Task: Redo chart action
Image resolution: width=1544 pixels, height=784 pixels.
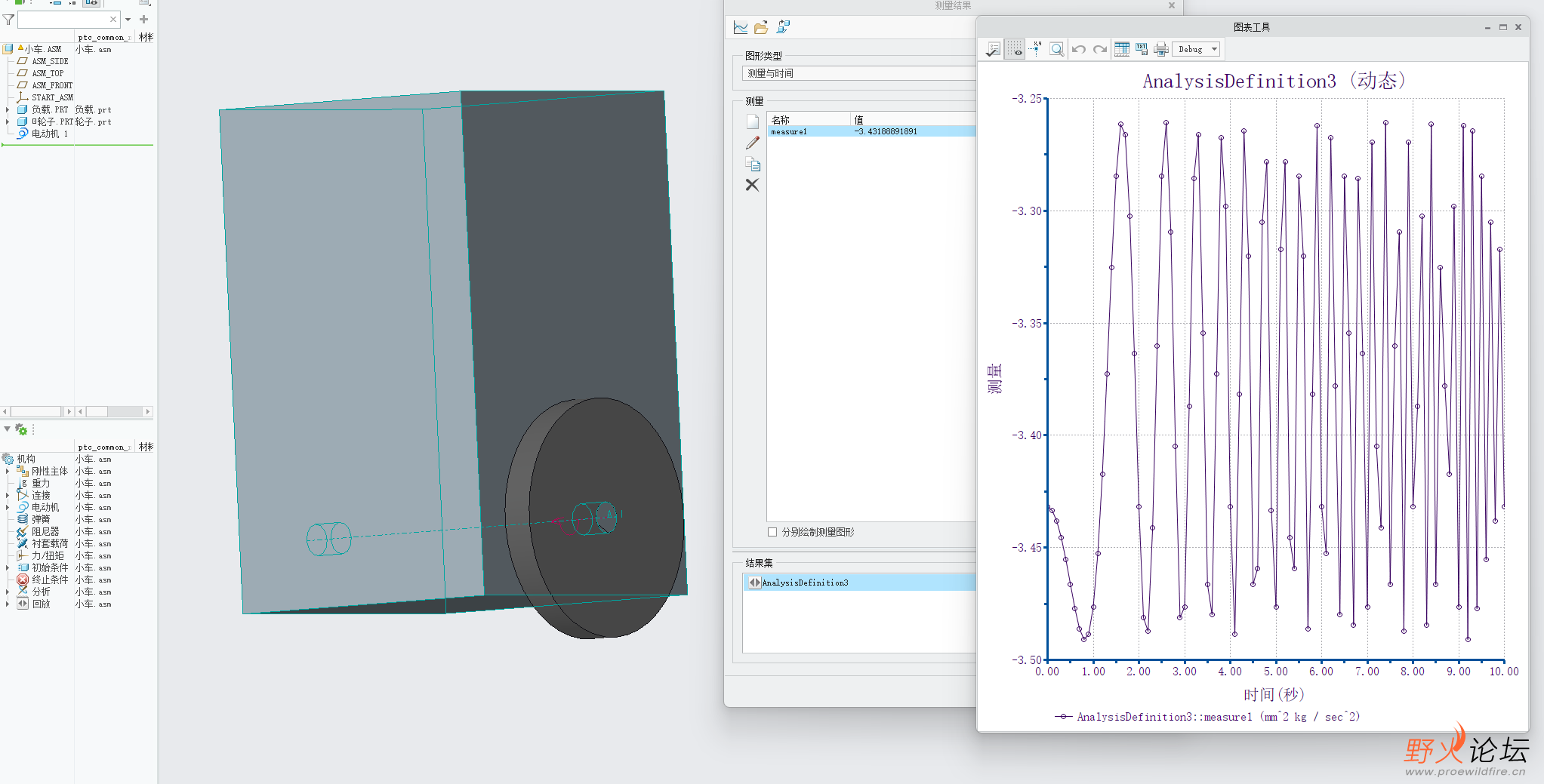Action: (x=1100, y=50)
